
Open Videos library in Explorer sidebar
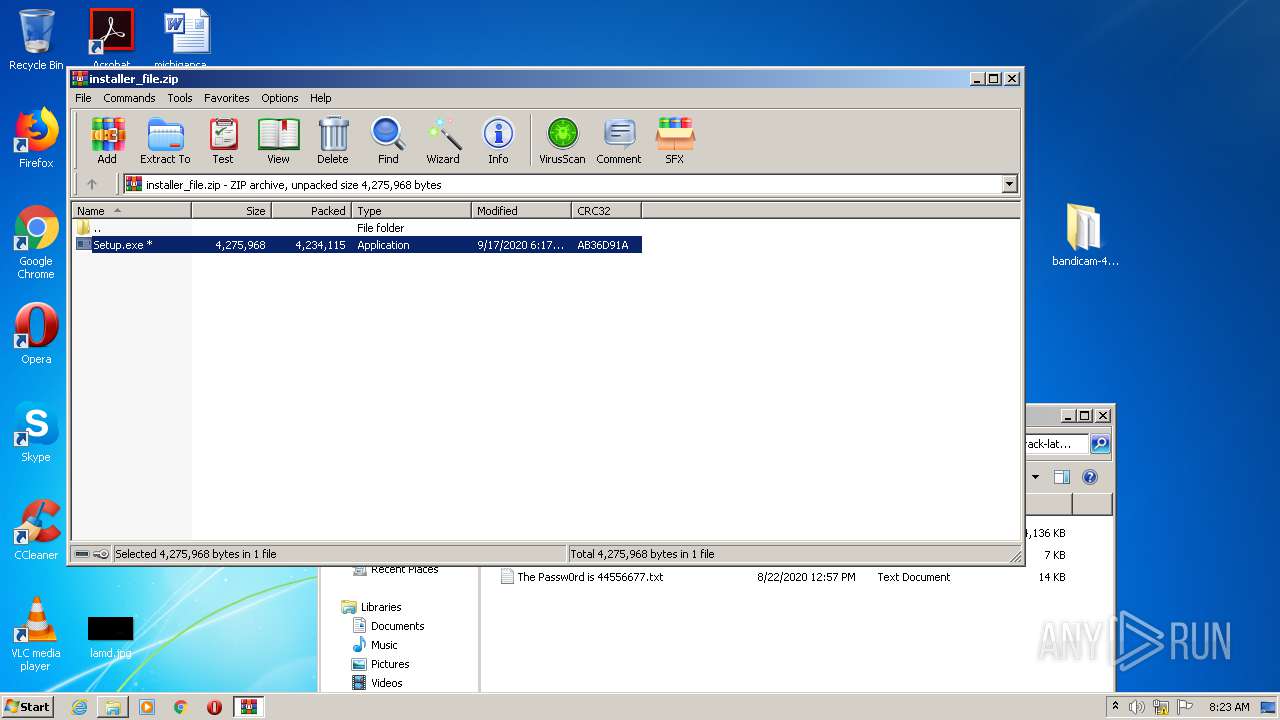tap(386, 683)
